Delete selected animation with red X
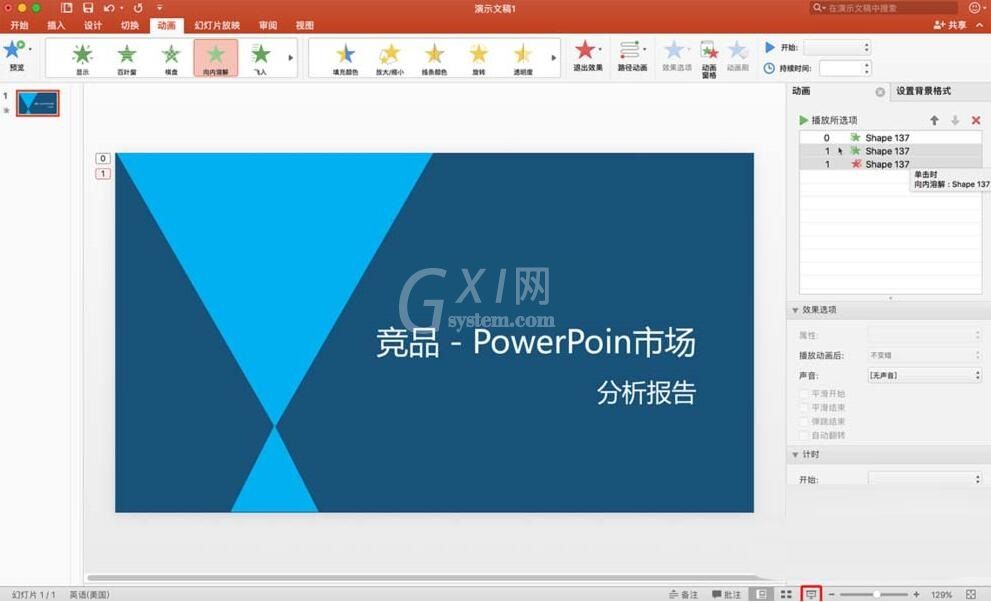The width and height of the screenshot is (991, 602). click(976, 120)
